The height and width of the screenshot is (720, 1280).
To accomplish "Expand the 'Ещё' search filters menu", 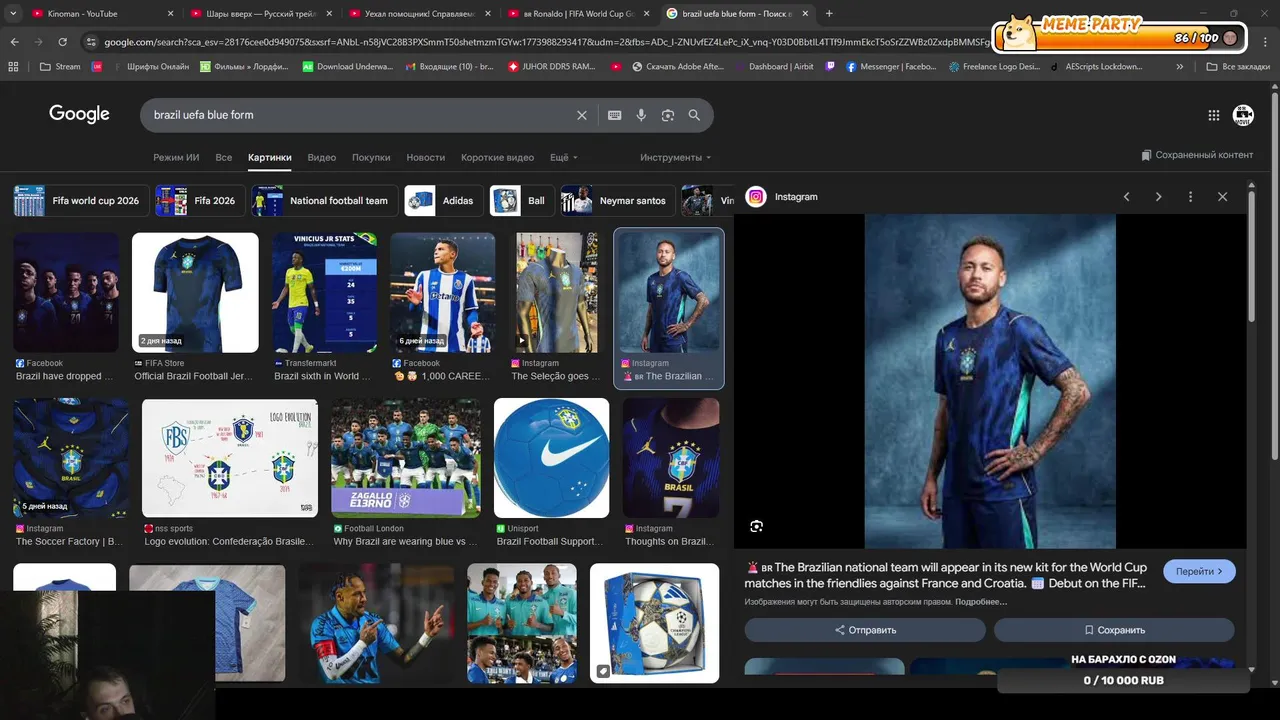I will (564, 158).
